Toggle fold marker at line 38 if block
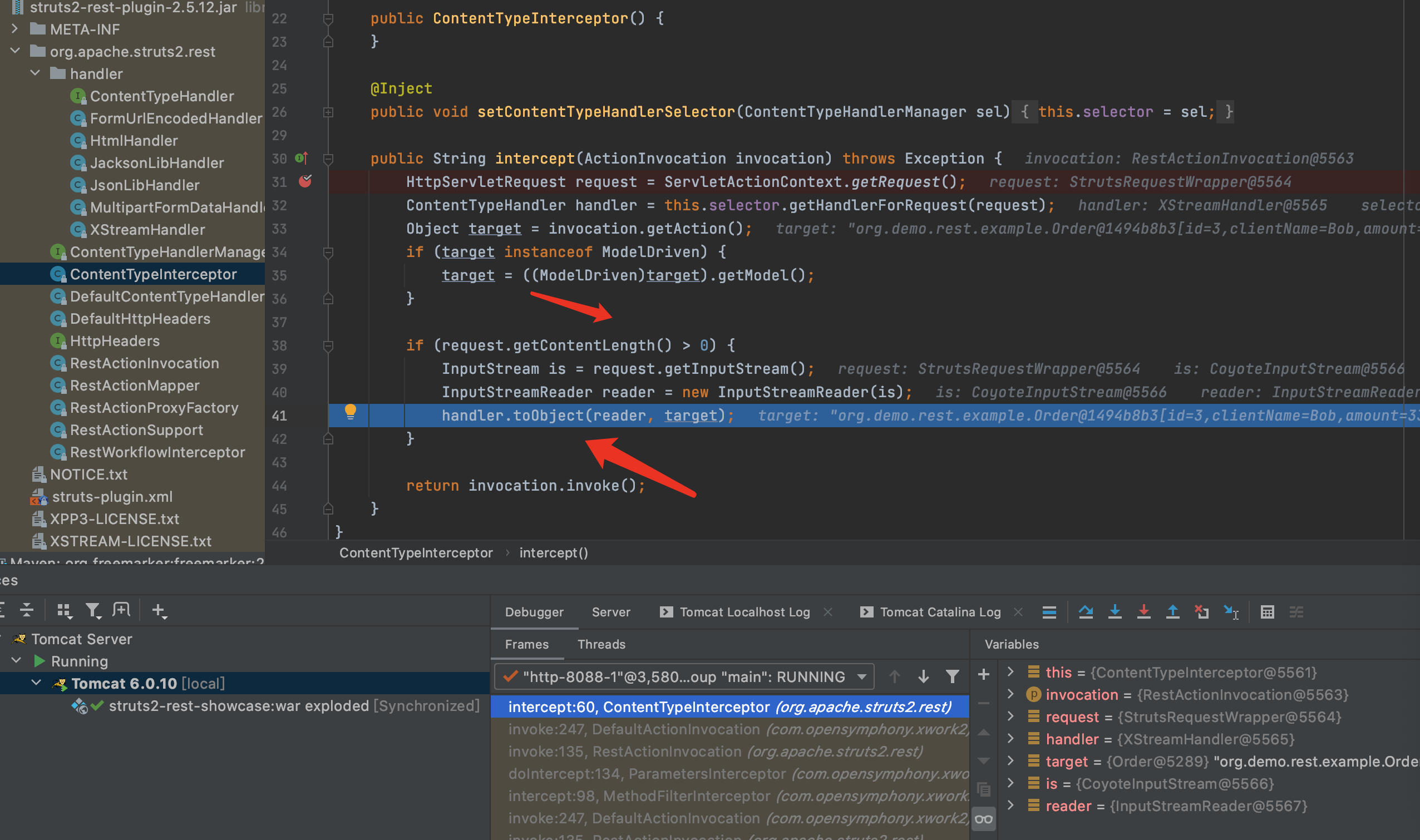This screenshot has height=840, width=1420. (x=328, y=345)
